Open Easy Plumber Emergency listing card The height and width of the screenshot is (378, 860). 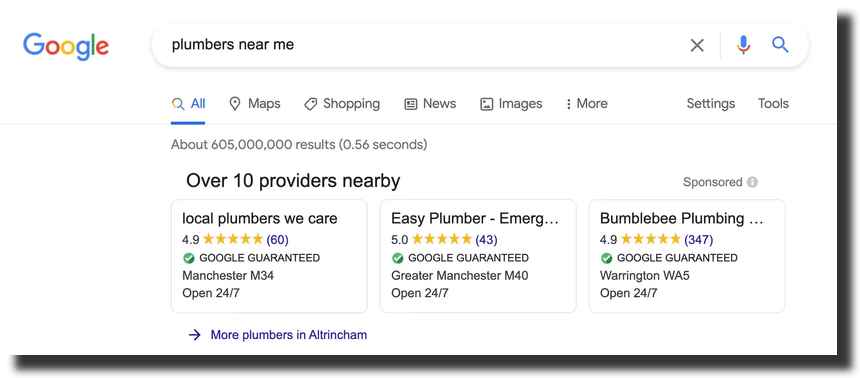478,256
